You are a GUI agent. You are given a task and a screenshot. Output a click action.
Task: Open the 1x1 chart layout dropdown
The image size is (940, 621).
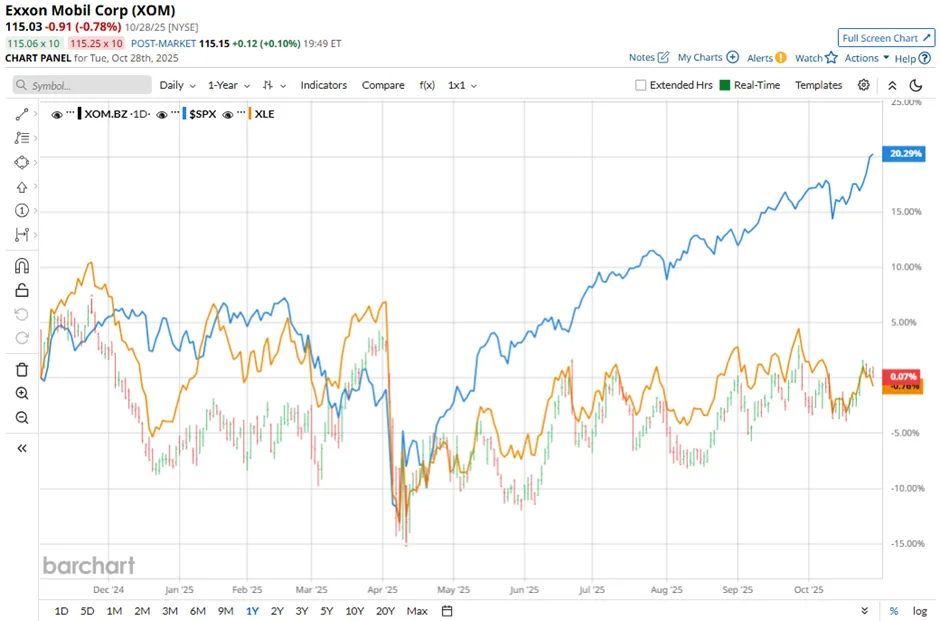(461, 85)
